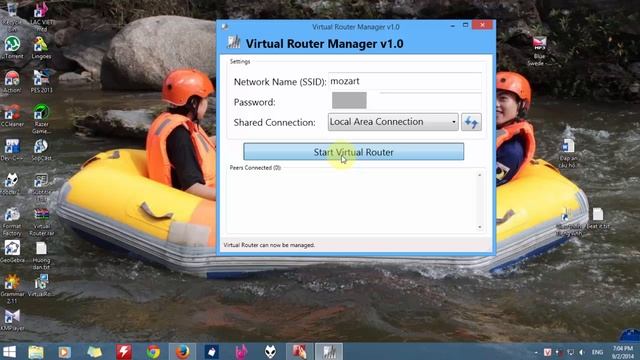640x360 pixels.
Task: Close the Virtual Router Manager window
Action: [x=482, y=25]
